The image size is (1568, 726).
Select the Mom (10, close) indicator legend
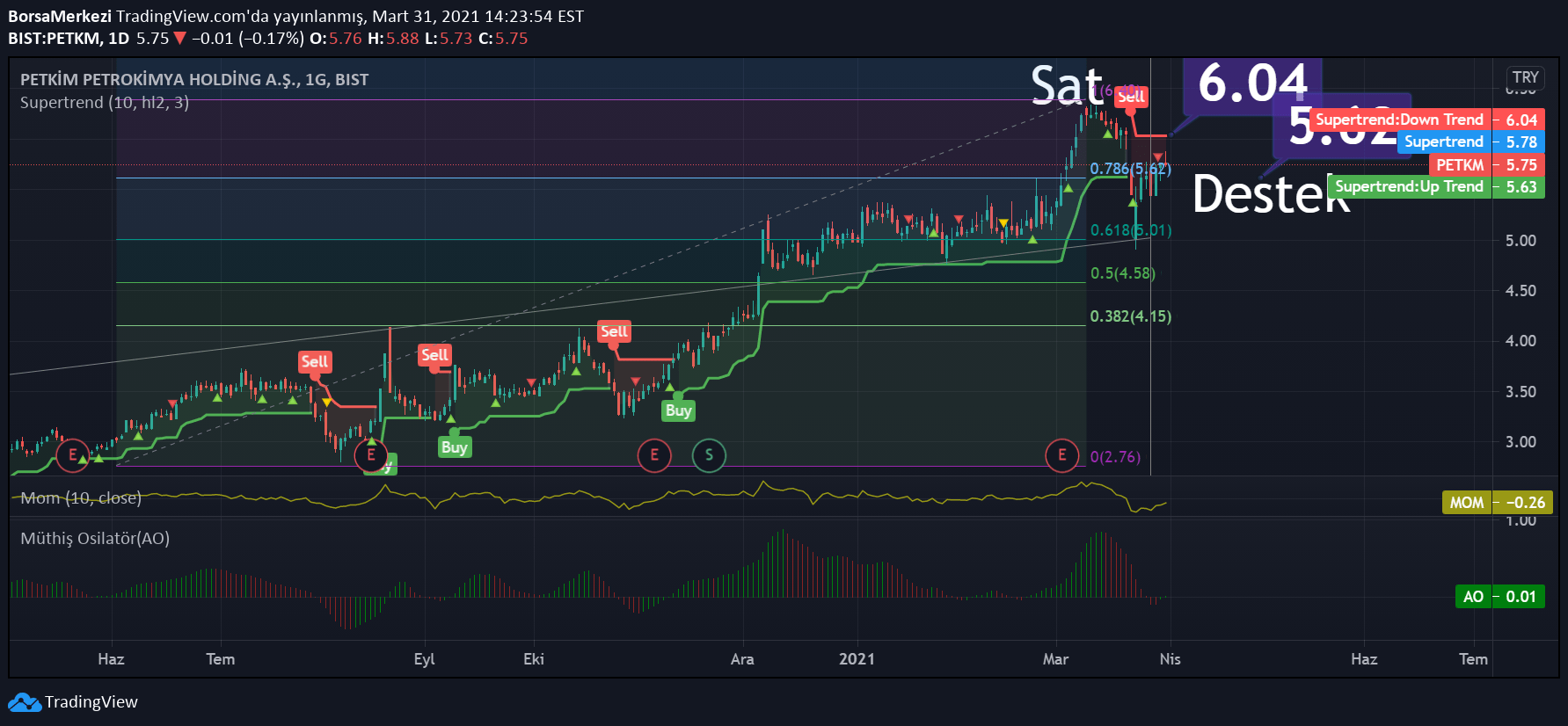(x=81, y=498)
